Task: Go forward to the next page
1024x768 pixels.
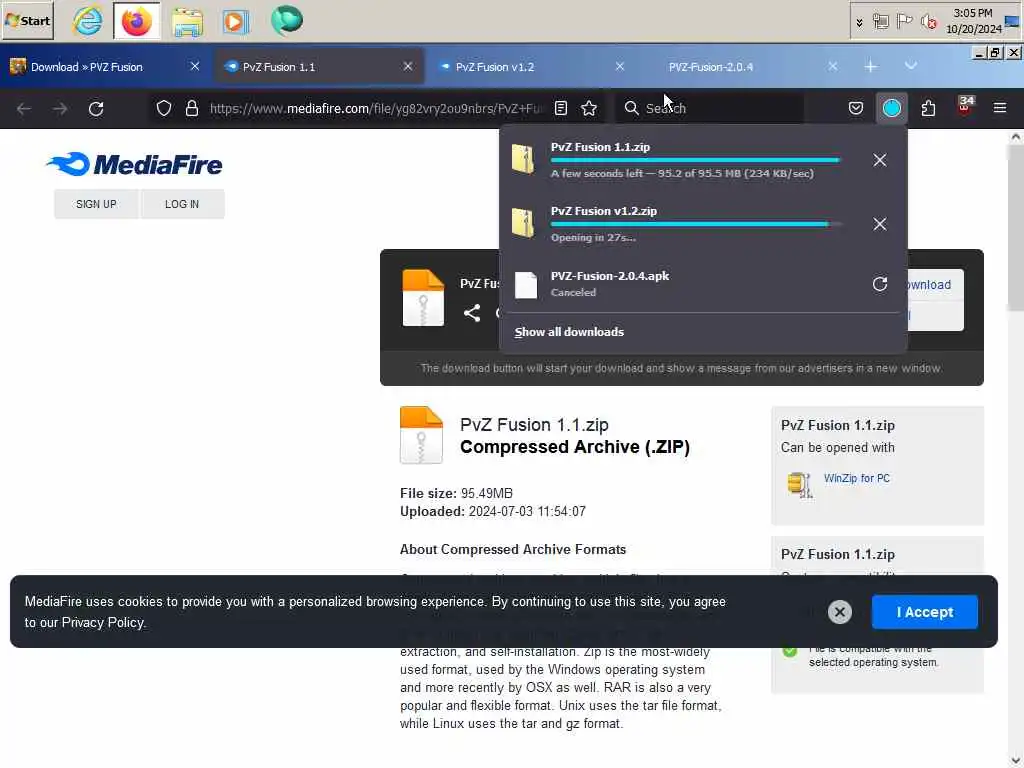Action: [60, 108]
